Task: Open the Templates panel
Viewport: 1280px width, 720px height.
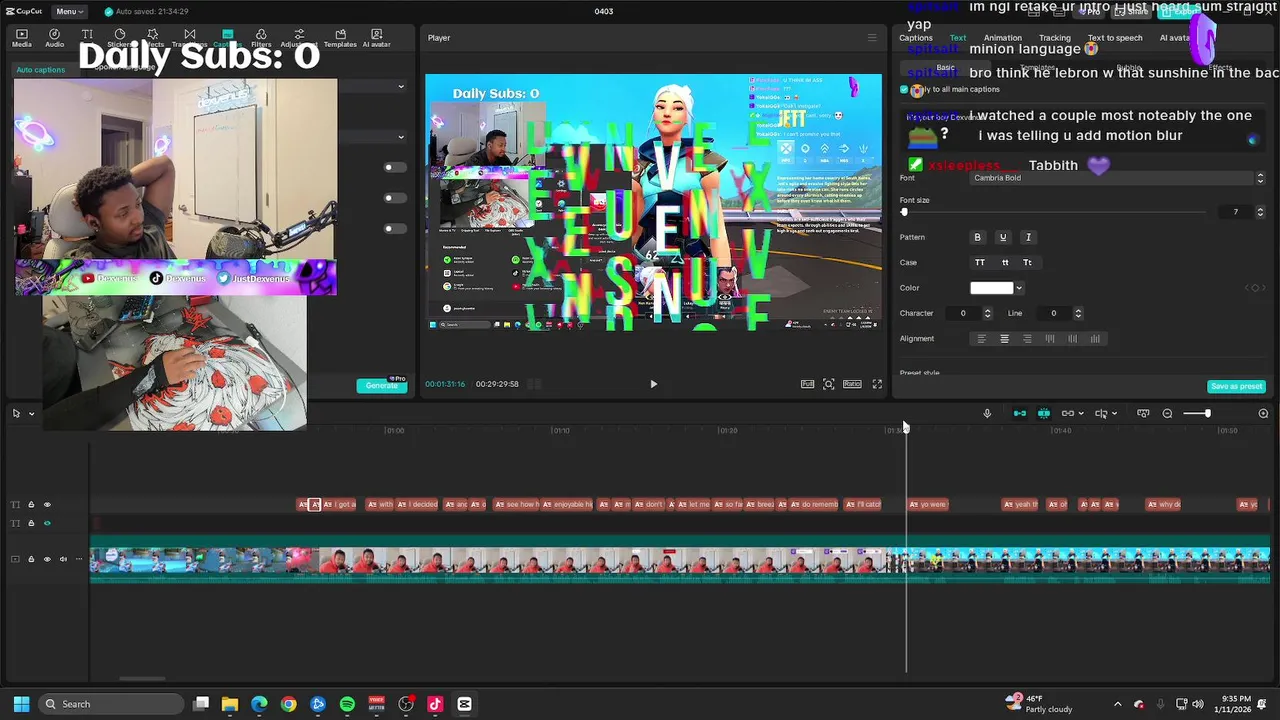Action: tap(340, 38)
